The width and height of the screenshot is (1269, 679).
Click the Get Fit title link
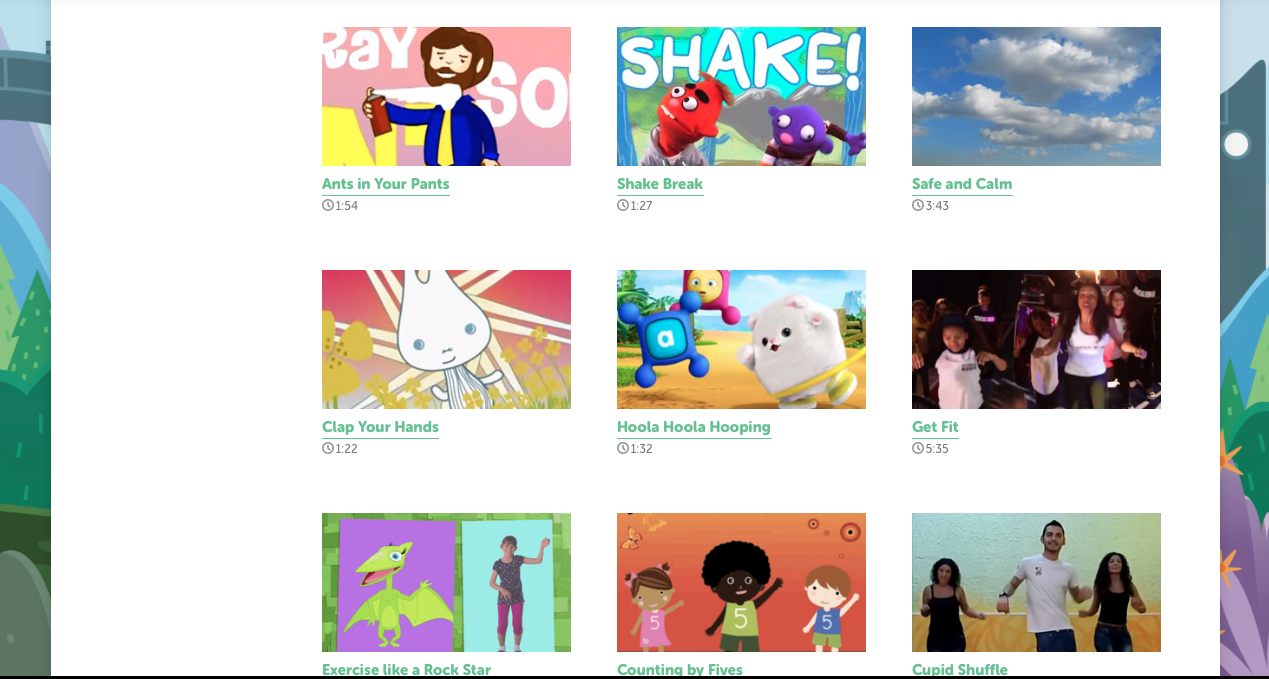(x=935, y=427)
